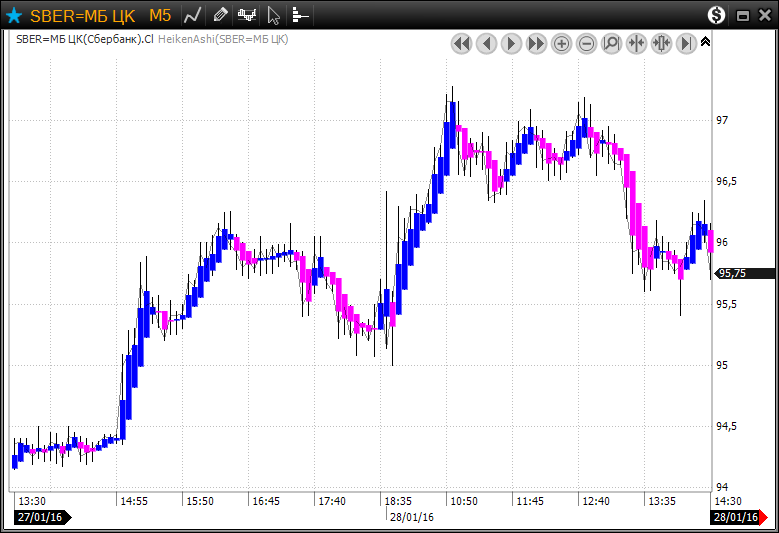Change the M5 timeframe setting

(160, 15)
